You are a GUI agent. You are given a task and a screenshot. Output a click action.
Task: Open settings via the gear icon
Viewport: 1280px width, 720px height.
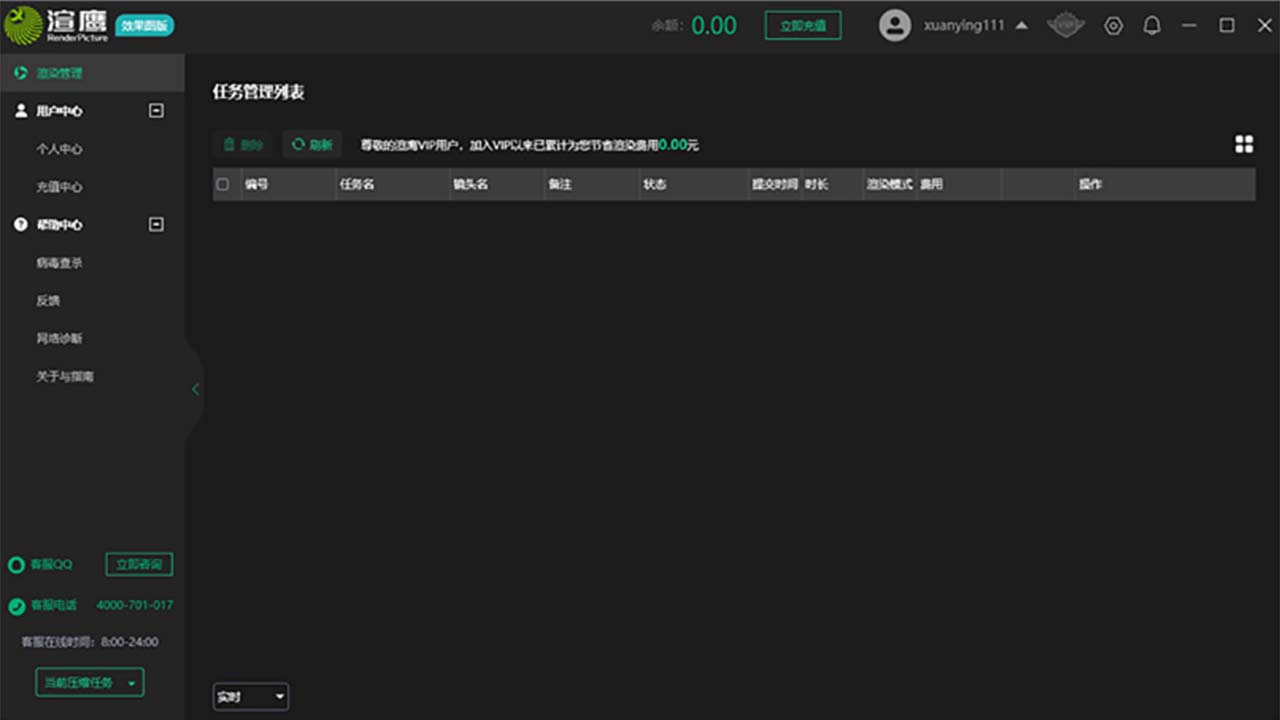1113,26
